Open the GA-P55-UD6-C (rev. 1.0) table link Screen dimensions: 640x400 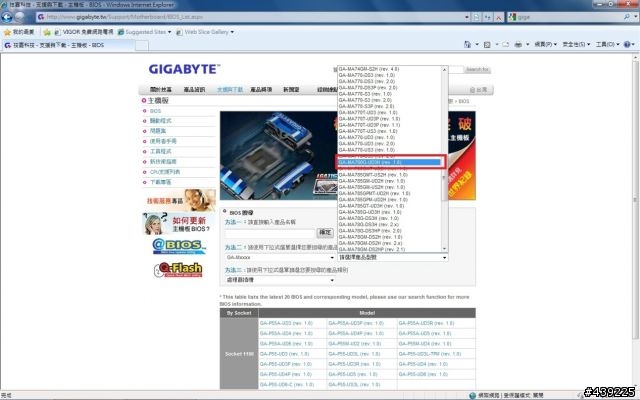(287, 384)
